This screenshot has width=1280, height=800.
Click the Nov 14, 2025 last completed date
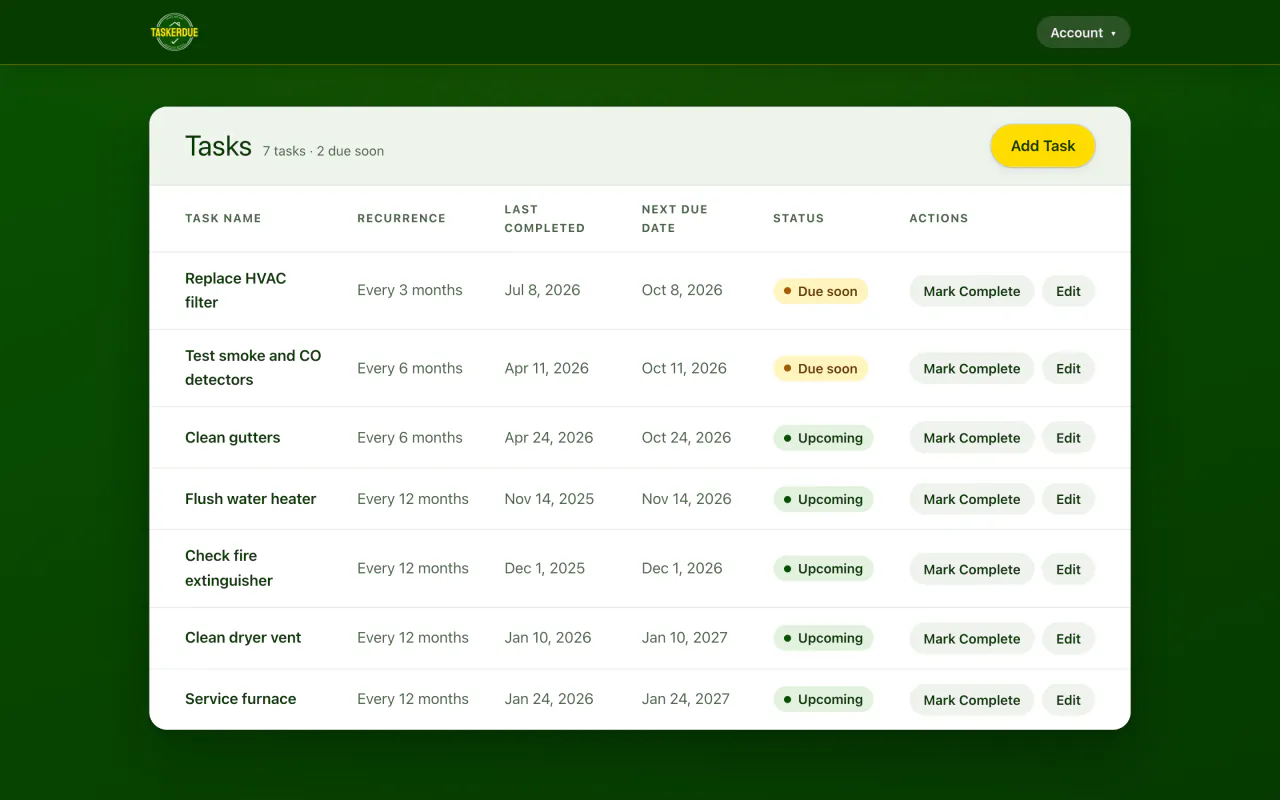pyautogui.click(x=549, y=498)
